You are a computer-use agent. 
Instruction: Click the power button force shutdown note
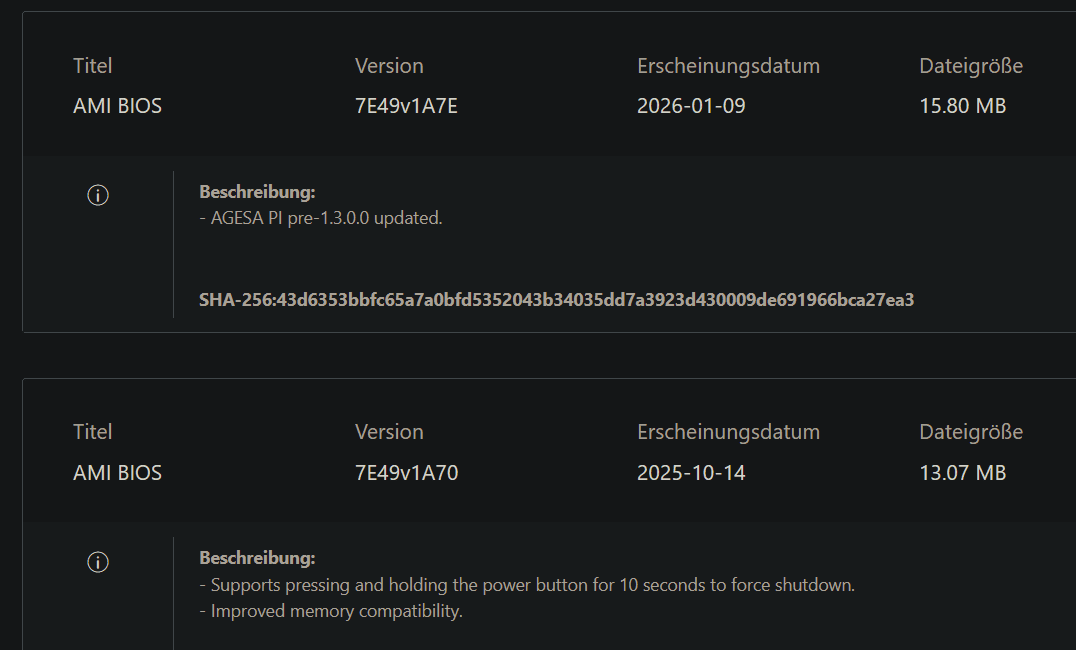click(x=527, y=585)
